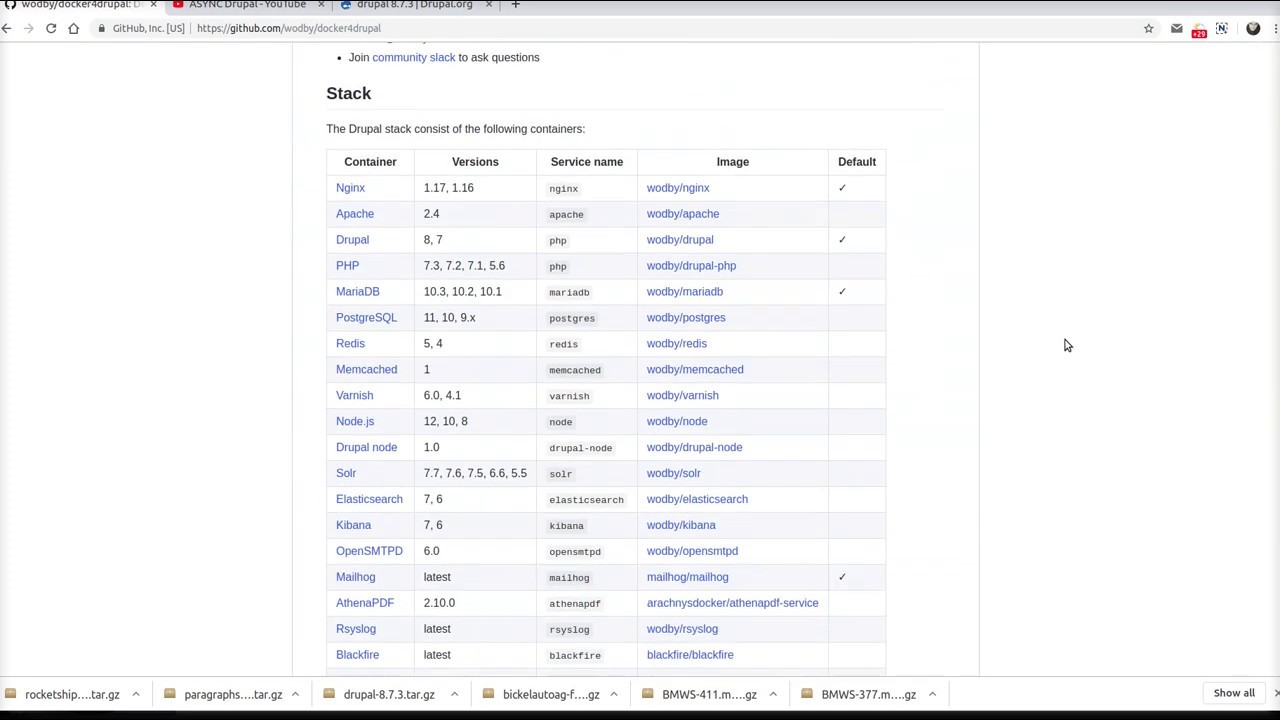Switch to the drupal 8.7.3 Drupal.org tab

coord(414,5)
